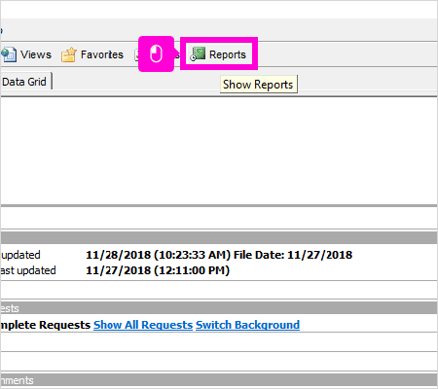
Task: Click the green Reports book icon
Action: tap(198, 54)
